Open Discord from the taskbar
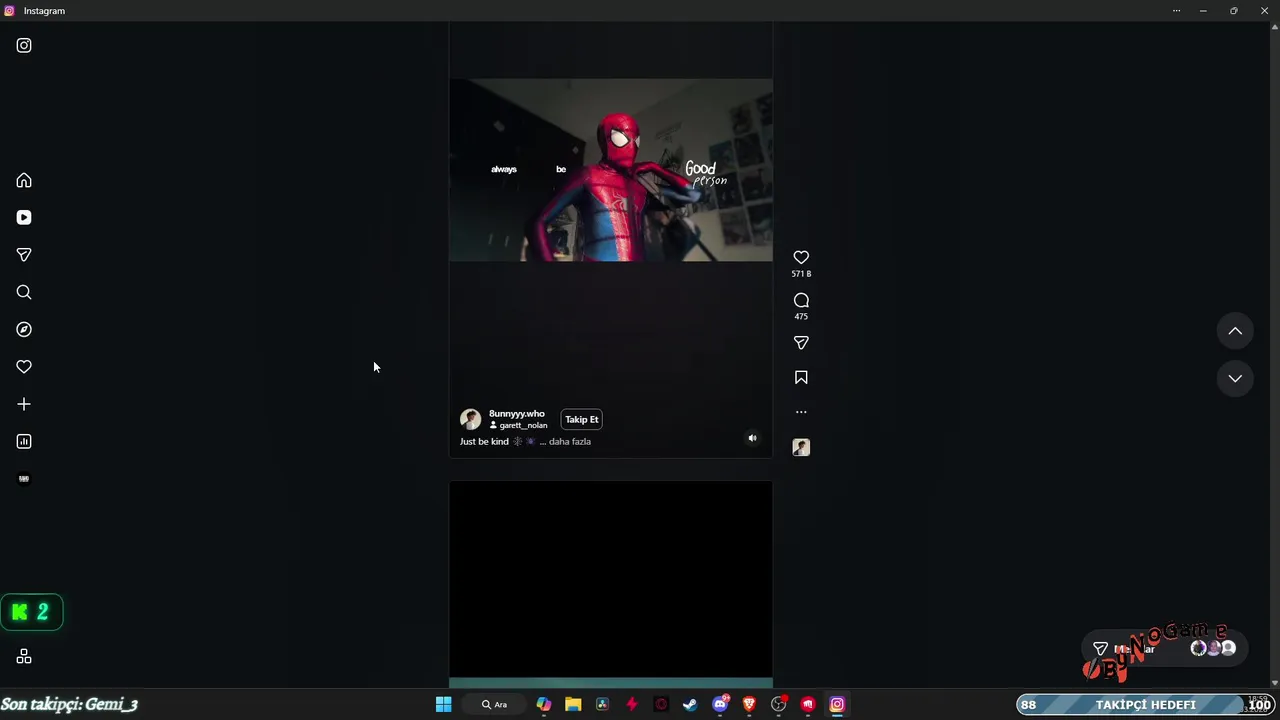The width and height of the screenshot is (1280, 720). (720, 704)
